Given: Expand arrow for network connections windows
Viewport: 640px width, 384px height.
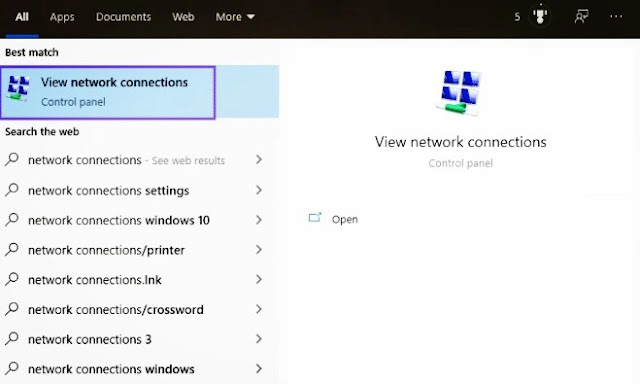Looking at the screenshot, I should click(x=259, y=368).
